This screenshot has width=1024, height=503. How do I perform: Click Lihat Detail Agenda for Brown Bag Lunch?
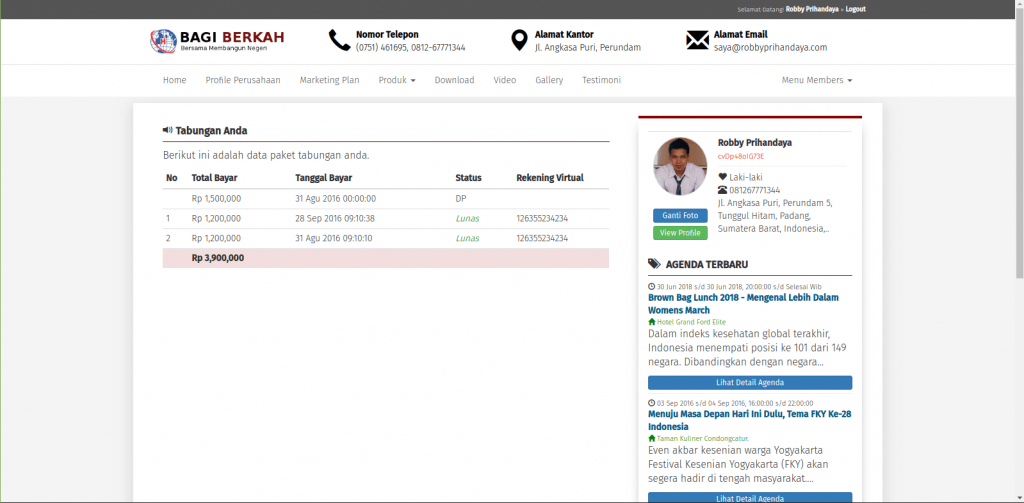[x=750, y=383]
